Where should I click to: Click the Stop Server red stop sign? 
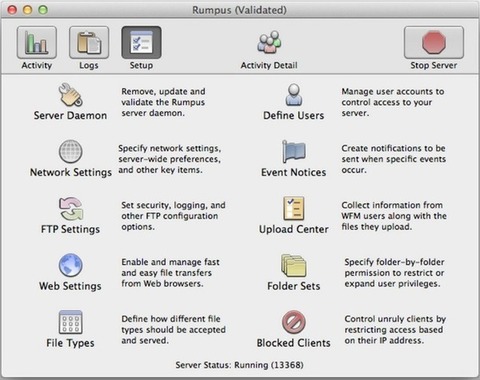click(434, 43)
